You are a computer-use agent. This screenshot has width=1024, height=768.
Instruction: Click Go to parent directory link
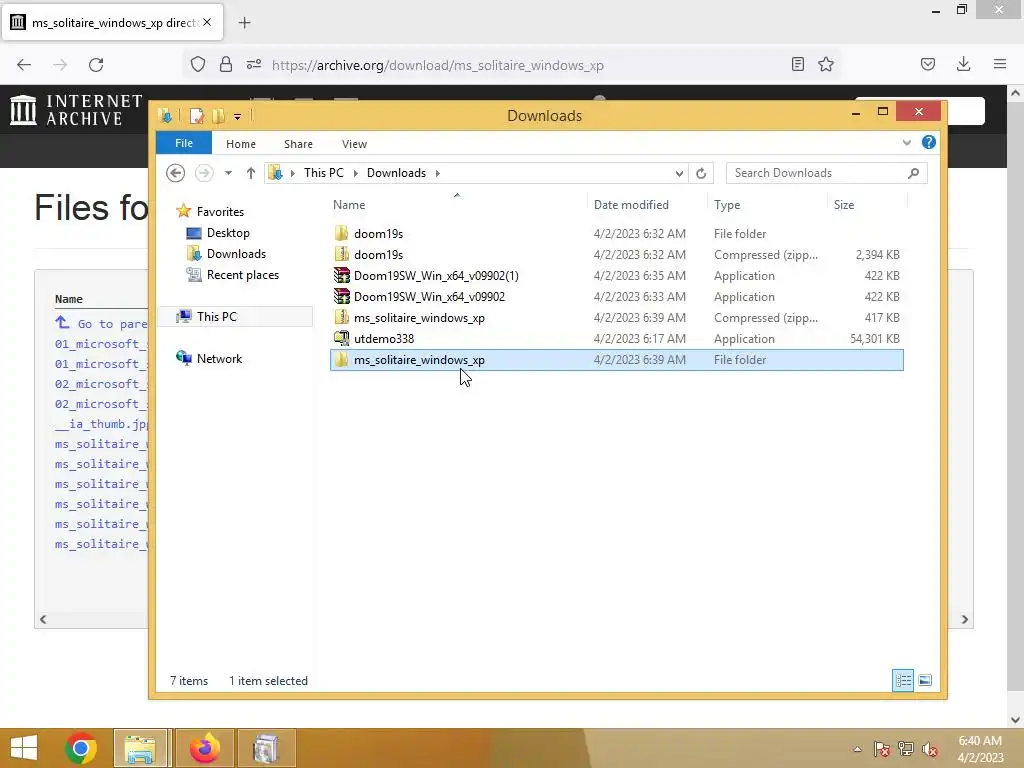click(101, 323)
